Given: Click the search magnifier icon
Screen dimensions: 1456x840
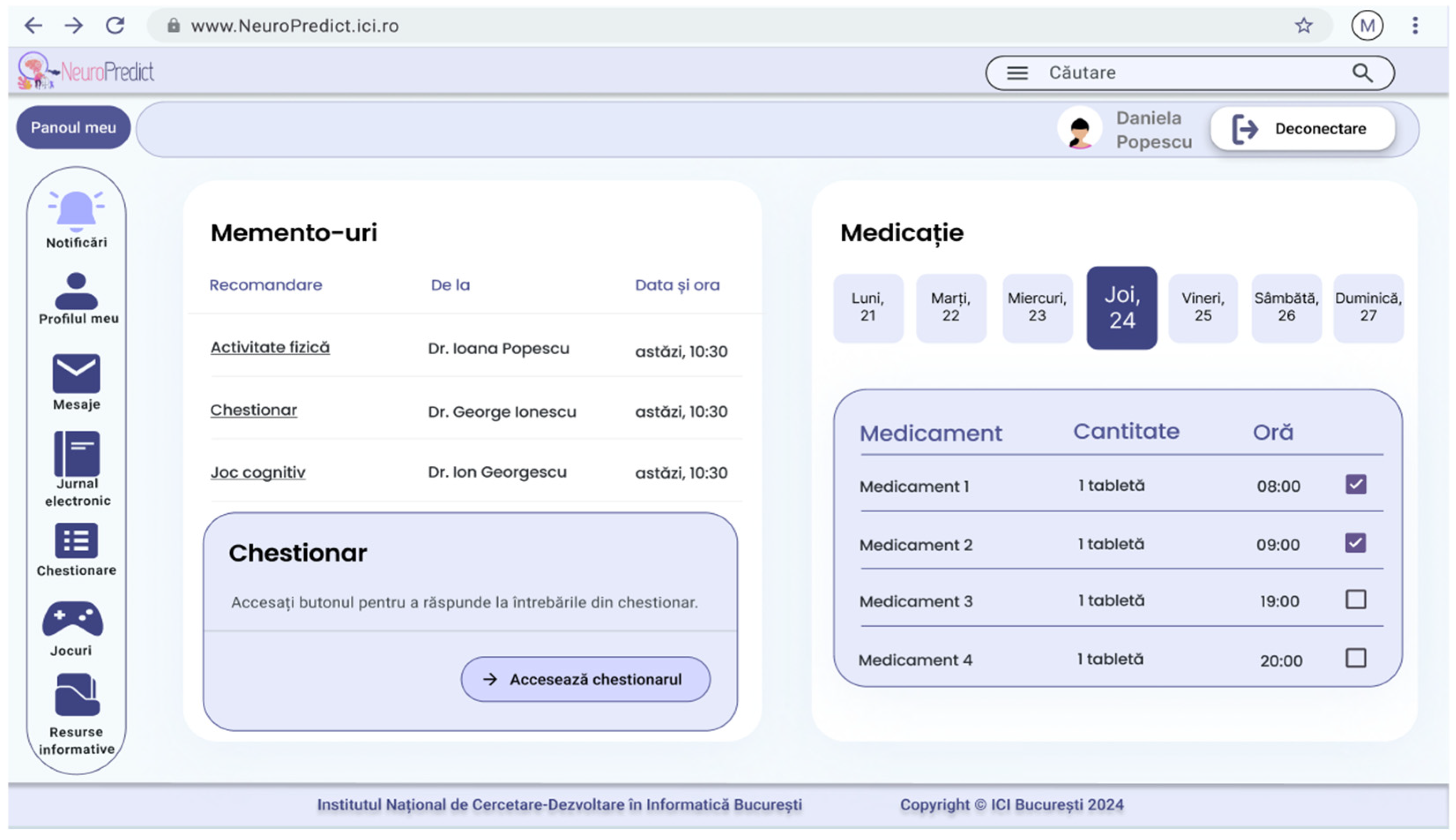Looking at the screenshot, I should (1362, 73).
